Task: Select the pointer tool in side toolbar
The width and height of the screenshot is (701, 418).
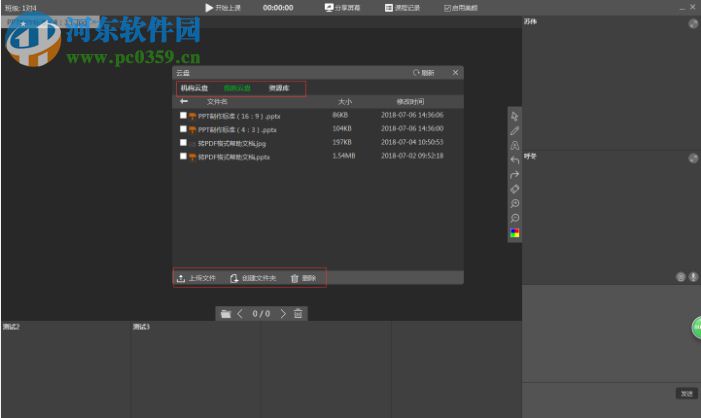Action: (515, 116)
